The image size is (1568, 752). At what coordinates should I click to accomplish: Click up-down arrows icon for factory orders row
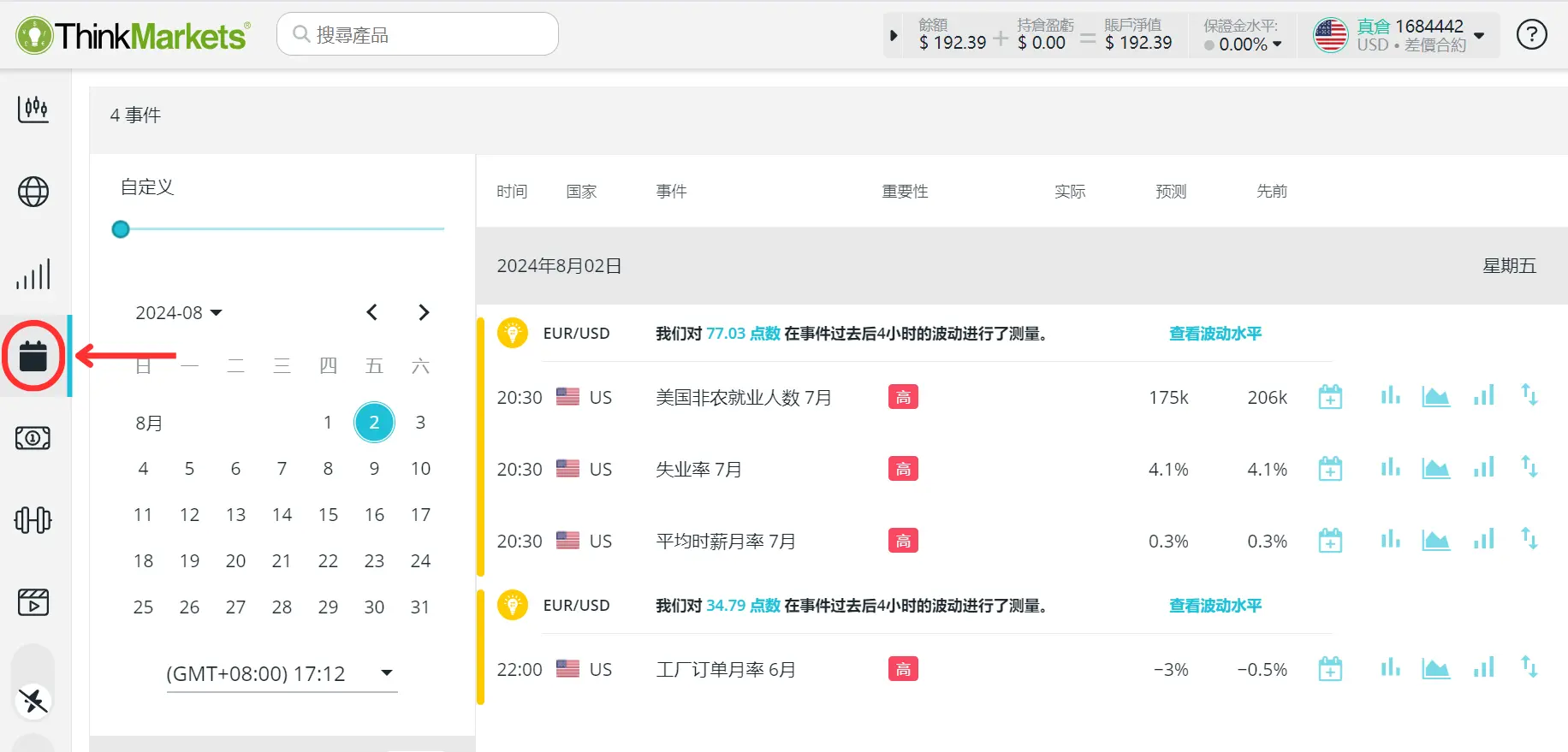tap(1529, 668)
